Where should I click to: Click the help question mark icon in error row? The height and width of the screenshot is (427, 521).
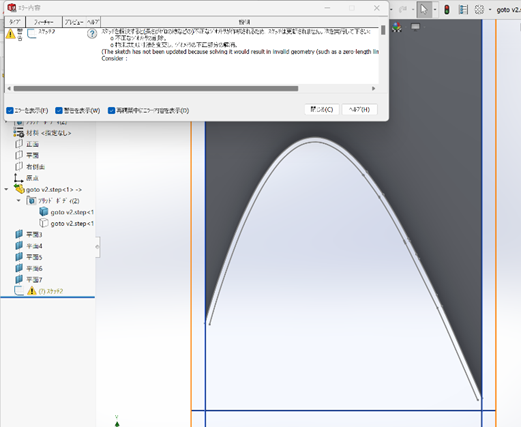click(92, 34)
